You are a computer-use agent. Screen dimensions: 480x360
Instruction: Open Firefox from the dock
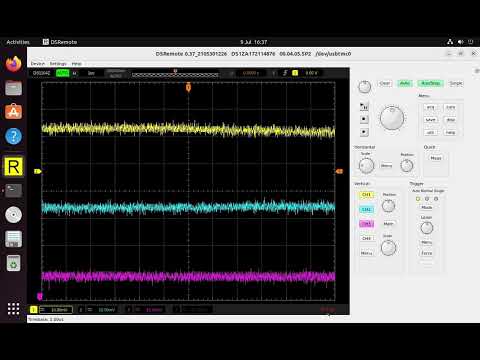[x=13, y=64]
